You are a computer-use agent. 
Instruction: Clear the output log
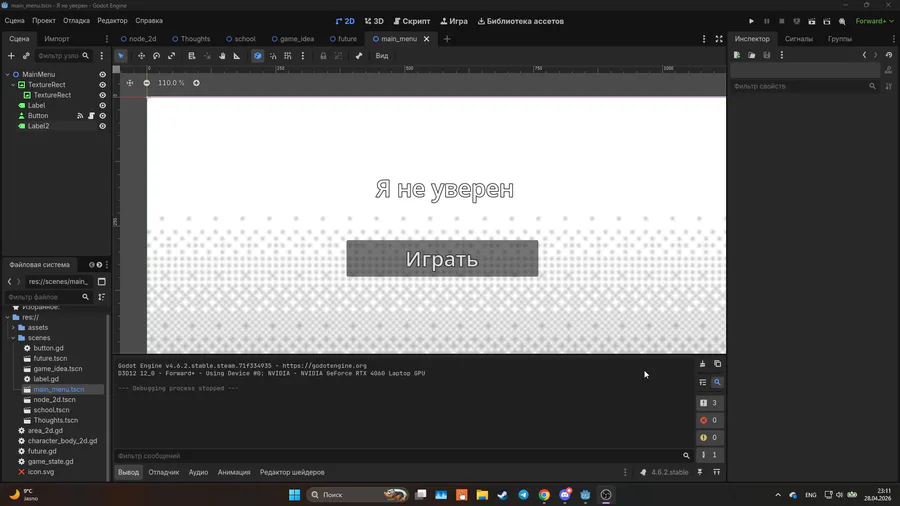point(702,364)
